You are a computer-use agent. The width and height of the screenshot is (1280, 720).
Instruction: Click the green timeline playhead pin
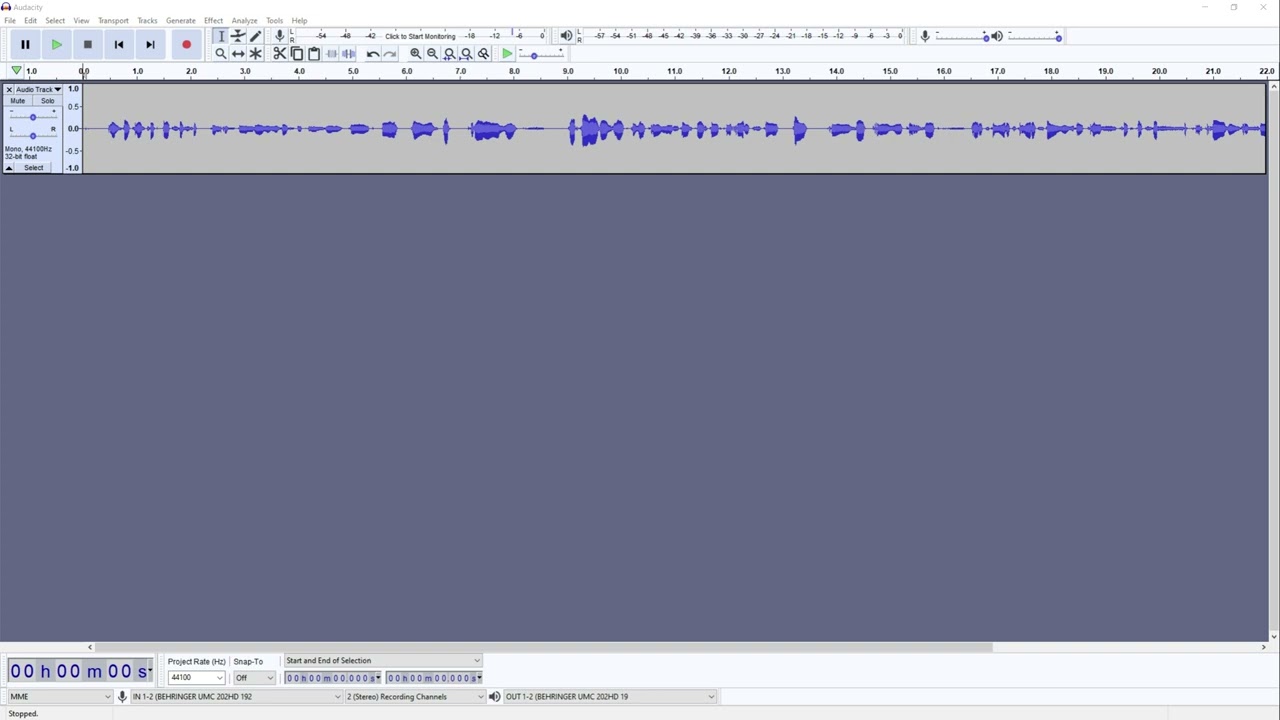click(16, 71)
